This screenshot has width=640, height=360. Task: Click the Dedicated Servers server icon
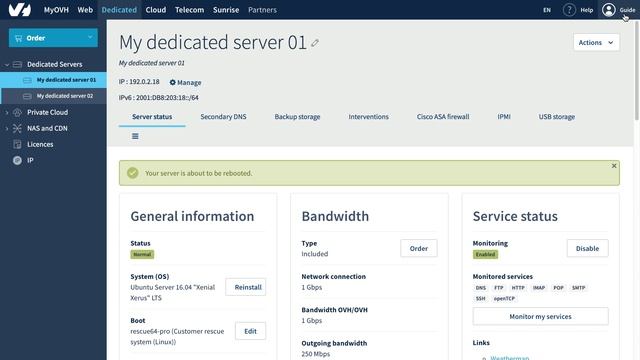tap(17, 64)
